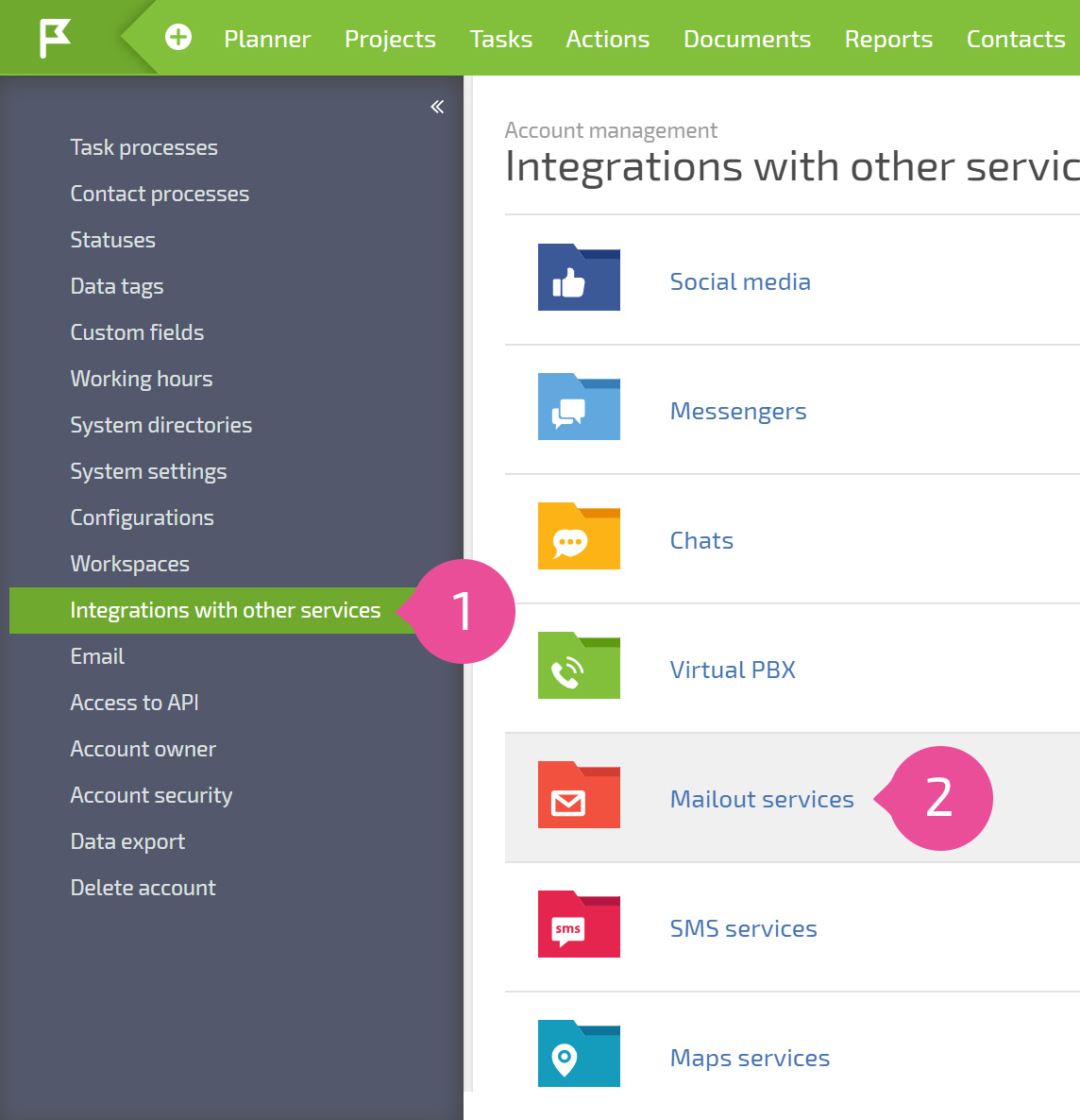Click the Mailout services link
1080x1120 pixels.
coord(762,799)
